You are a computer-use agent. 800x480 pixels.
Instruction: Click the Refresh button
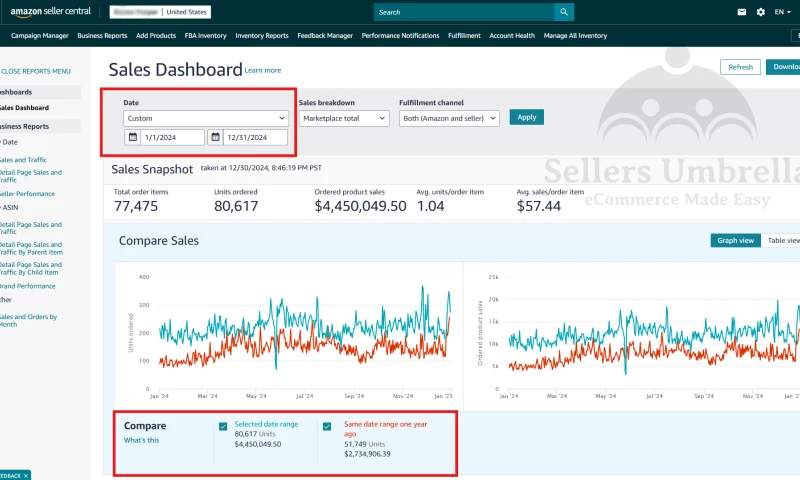pos(740,67)
